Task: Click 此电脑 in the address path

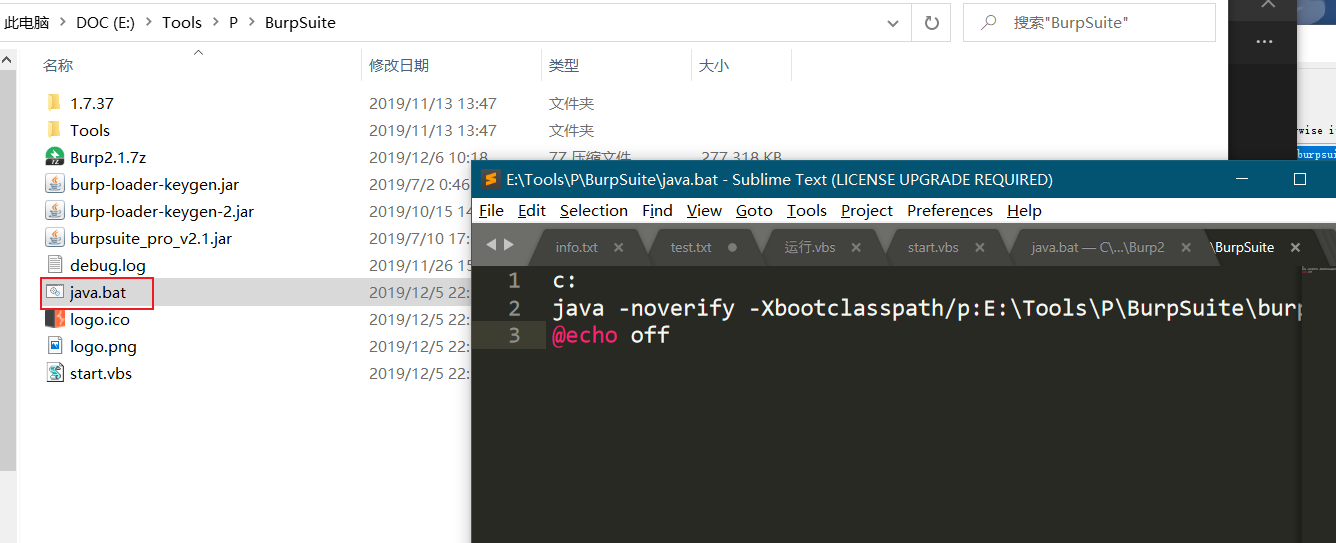Action: [27, 22]
